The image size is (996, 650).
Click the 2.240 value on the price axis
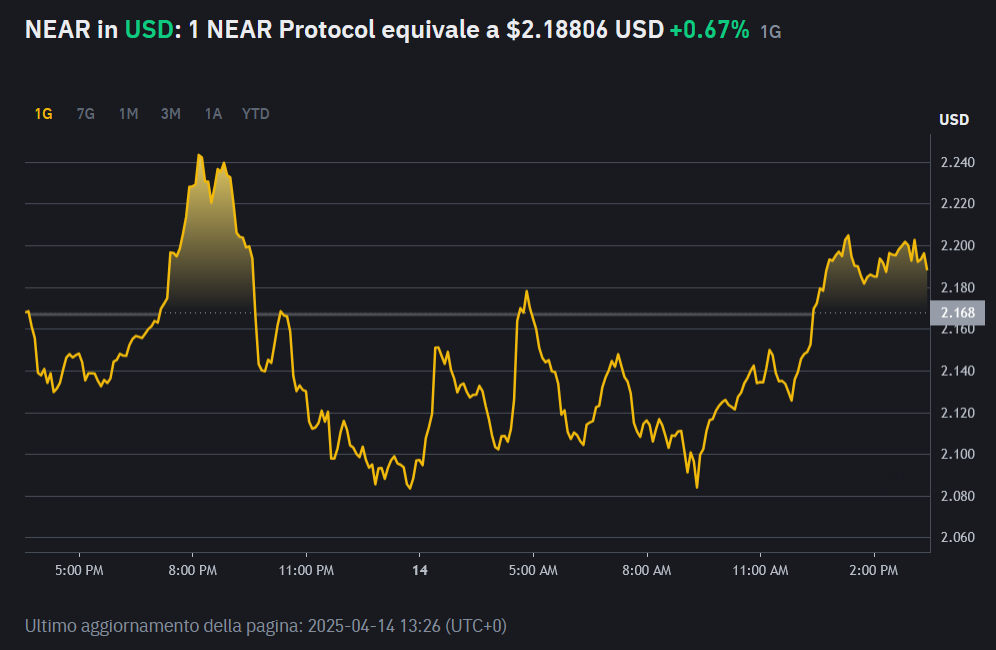tap(957, 163)
